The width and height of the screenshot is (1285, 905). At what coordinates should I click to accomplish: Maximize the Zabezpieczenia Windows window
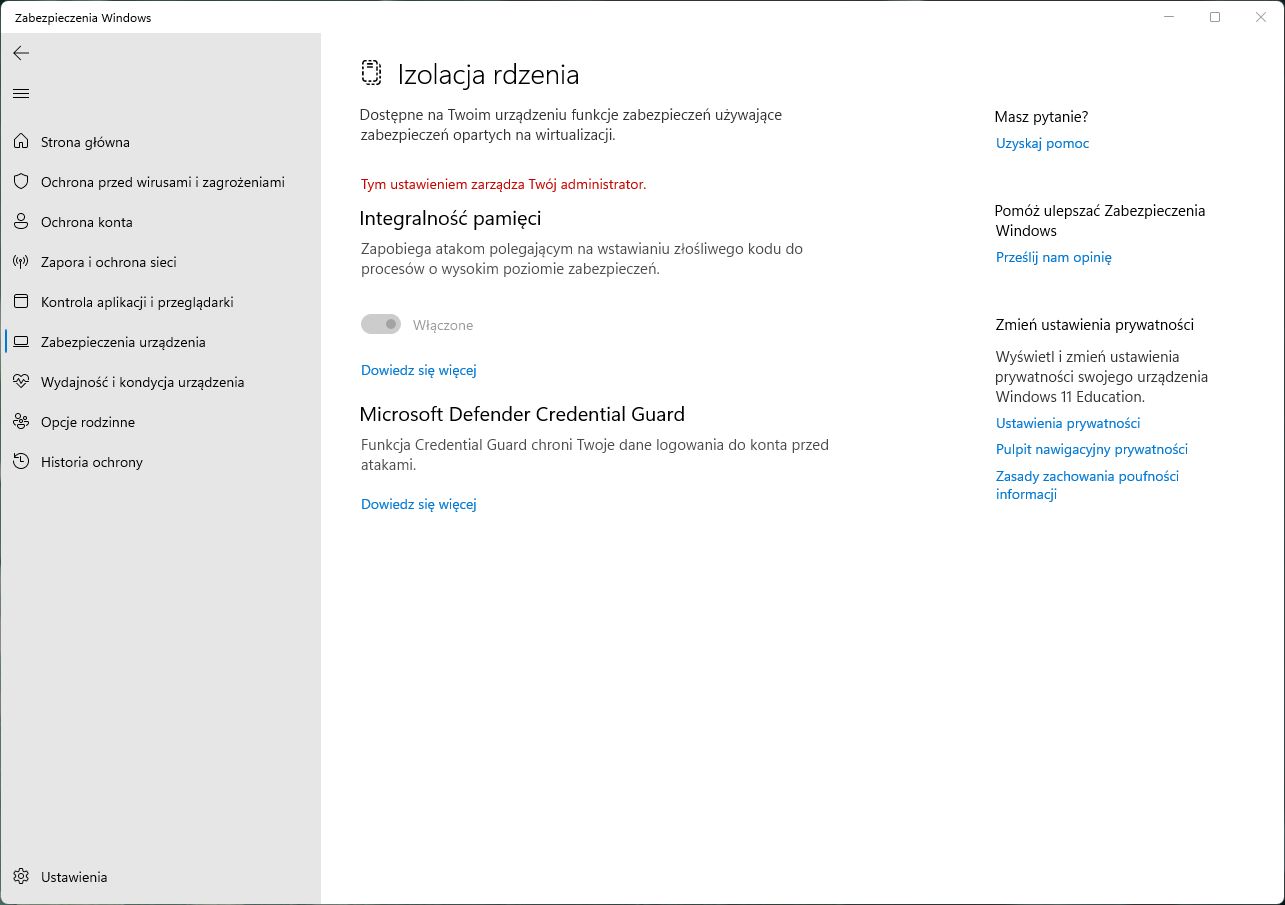point(1215,17)
